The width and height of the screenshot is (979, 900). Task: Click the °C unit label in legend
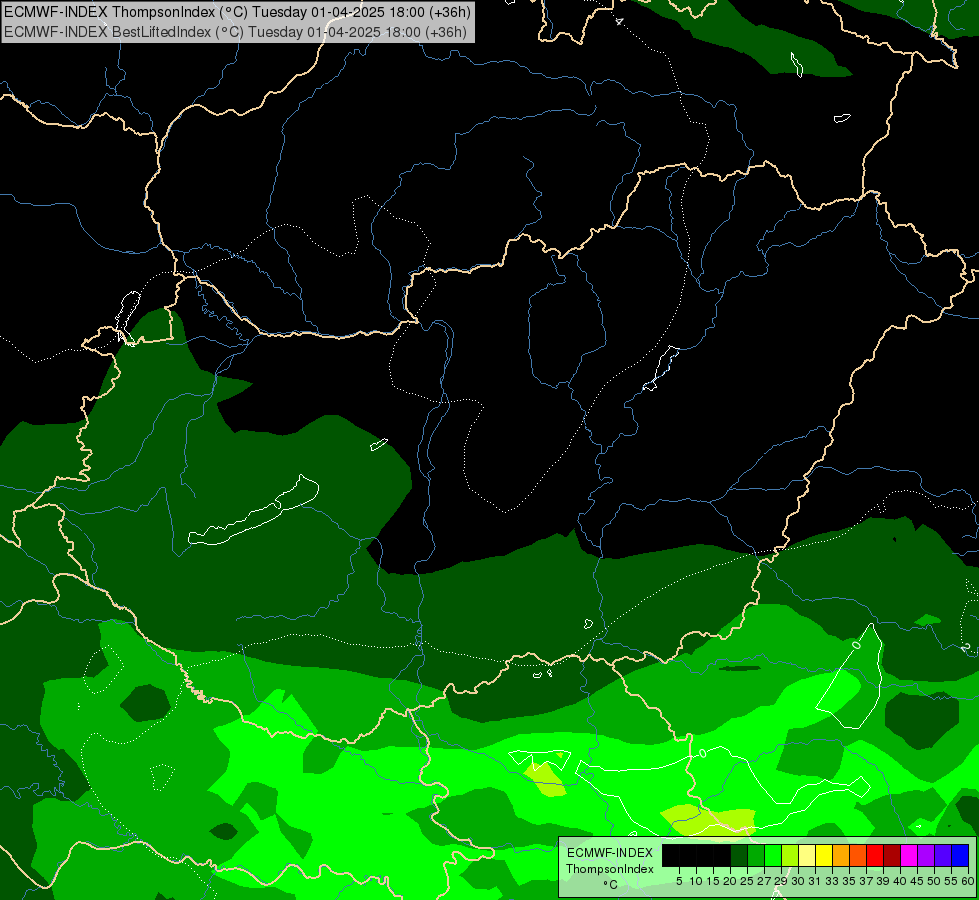[x=610, y=885]
